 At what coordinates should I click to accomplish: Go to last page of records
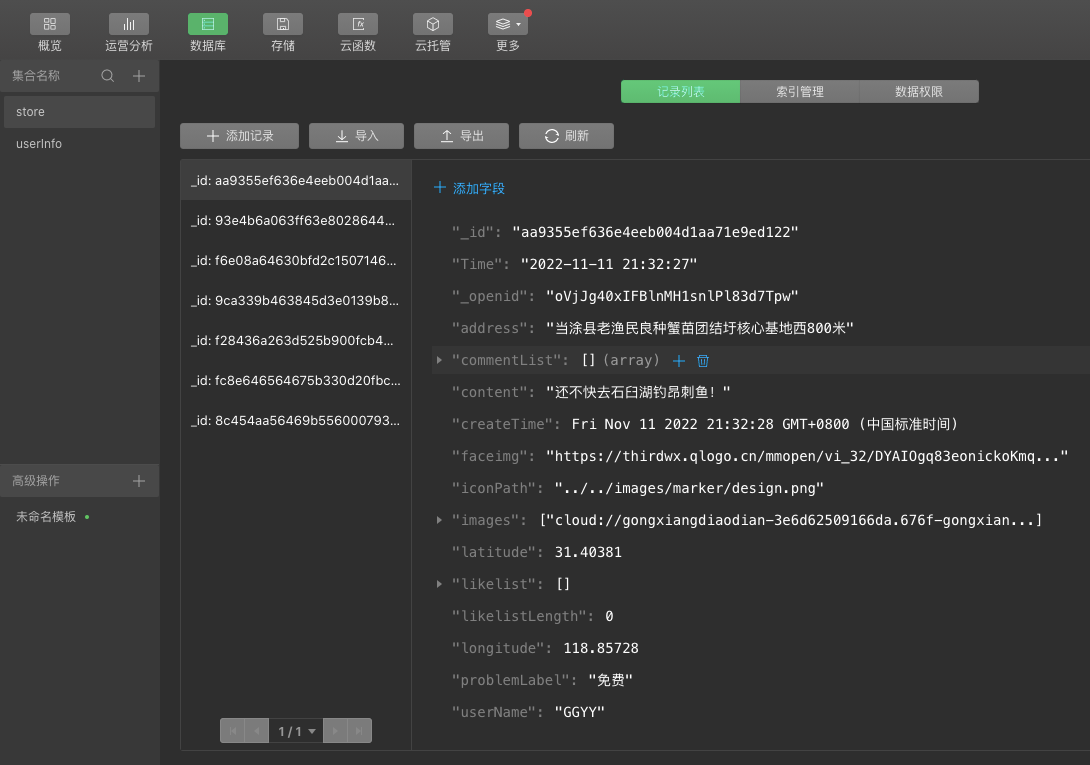(359, 731)
